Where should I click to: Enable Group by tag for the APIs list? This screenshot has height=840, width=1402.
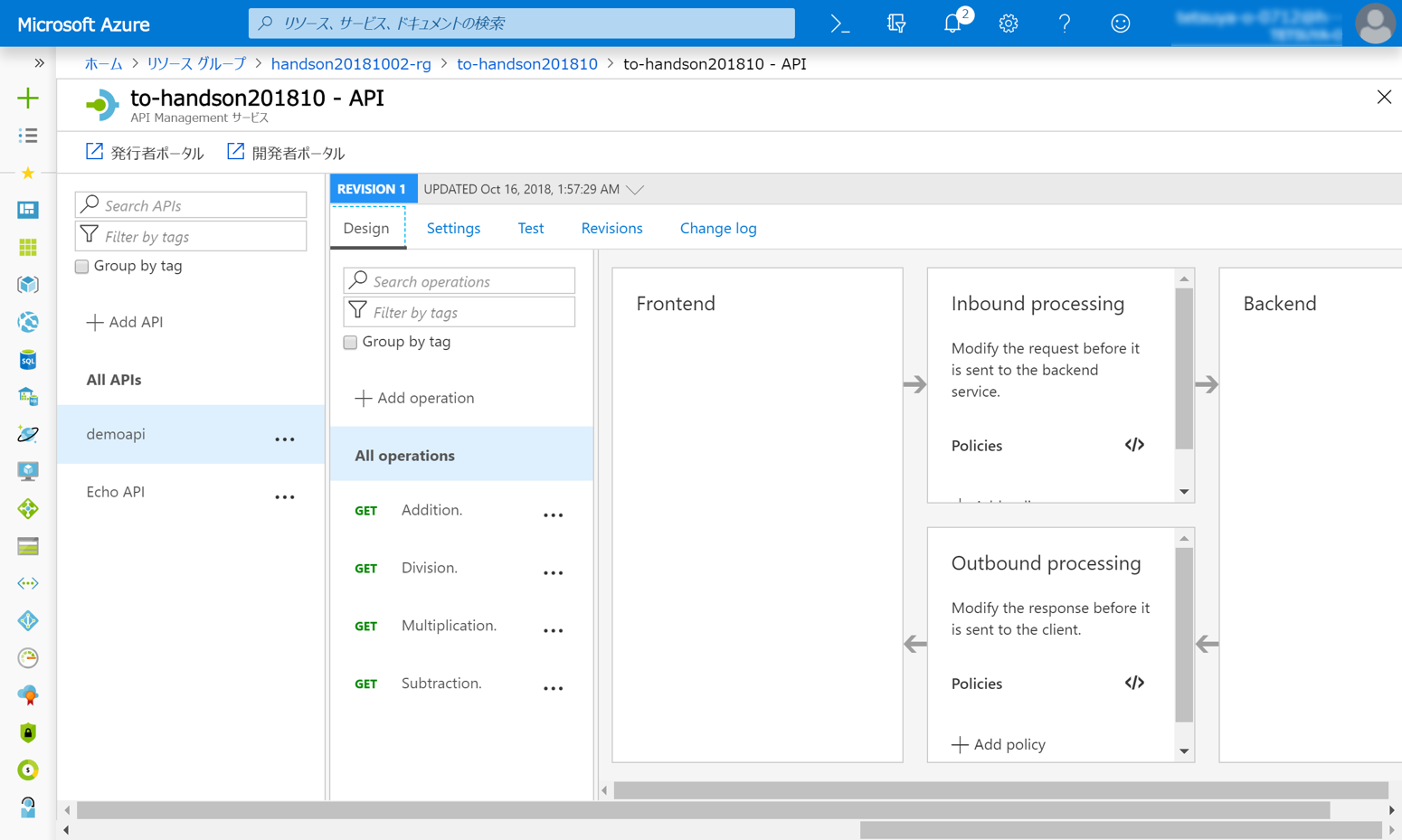[x=81, y=266]
